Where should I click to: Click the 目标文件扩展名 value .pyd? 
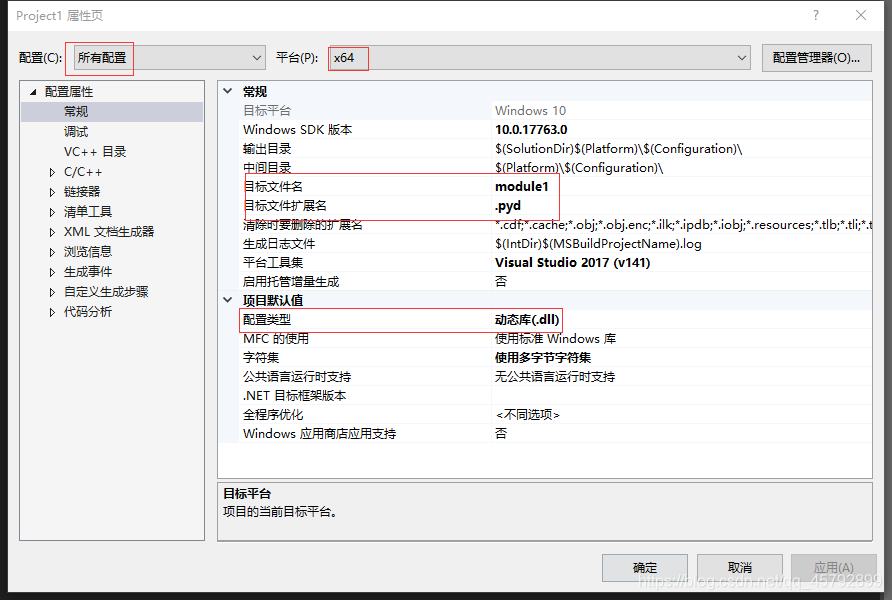coord(507,205)
